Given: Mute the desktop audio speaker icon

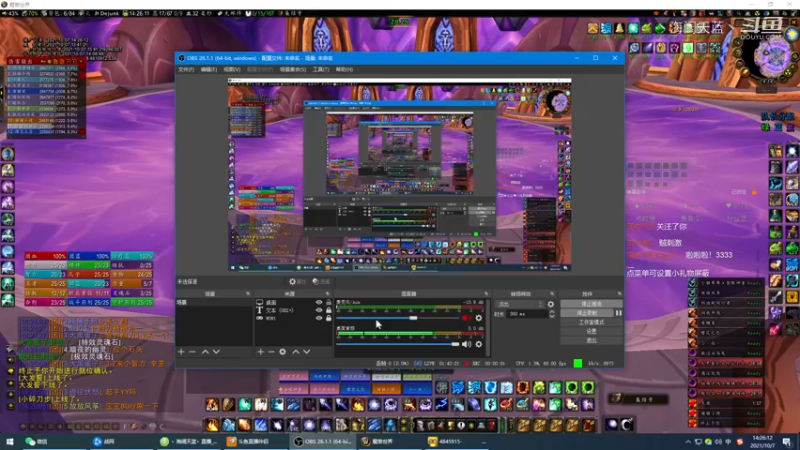Looking at the screenshot, I should [466, 344].
